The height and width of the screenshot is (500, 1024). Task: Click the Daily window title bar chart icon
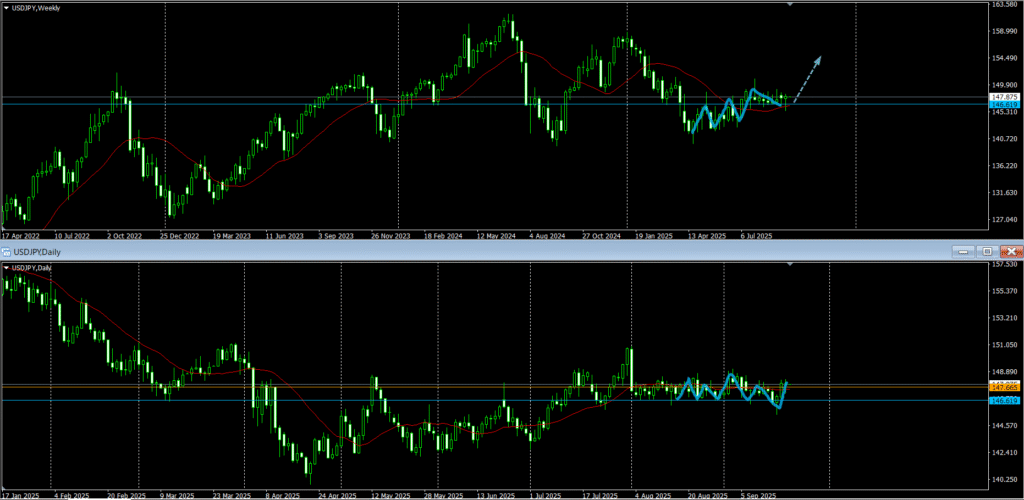[x=7, y=251]
